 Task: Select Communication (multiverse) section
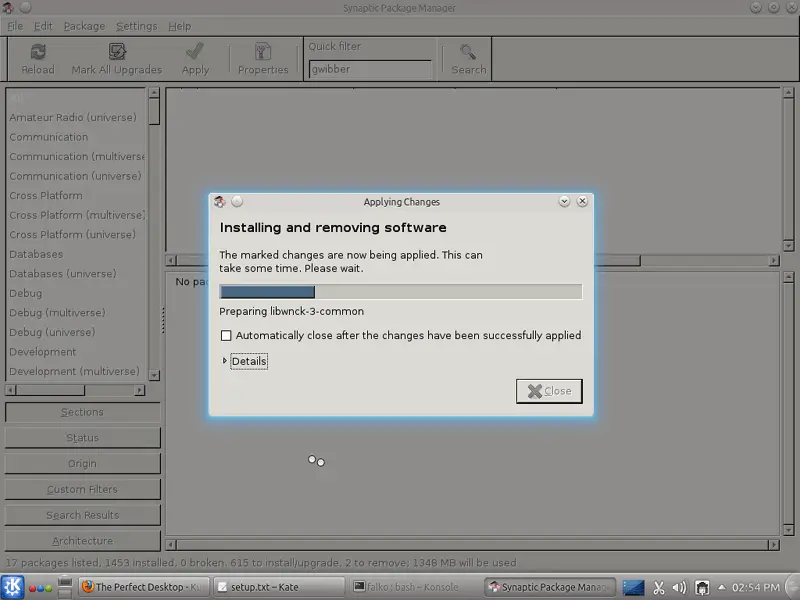tap(77, 157)
